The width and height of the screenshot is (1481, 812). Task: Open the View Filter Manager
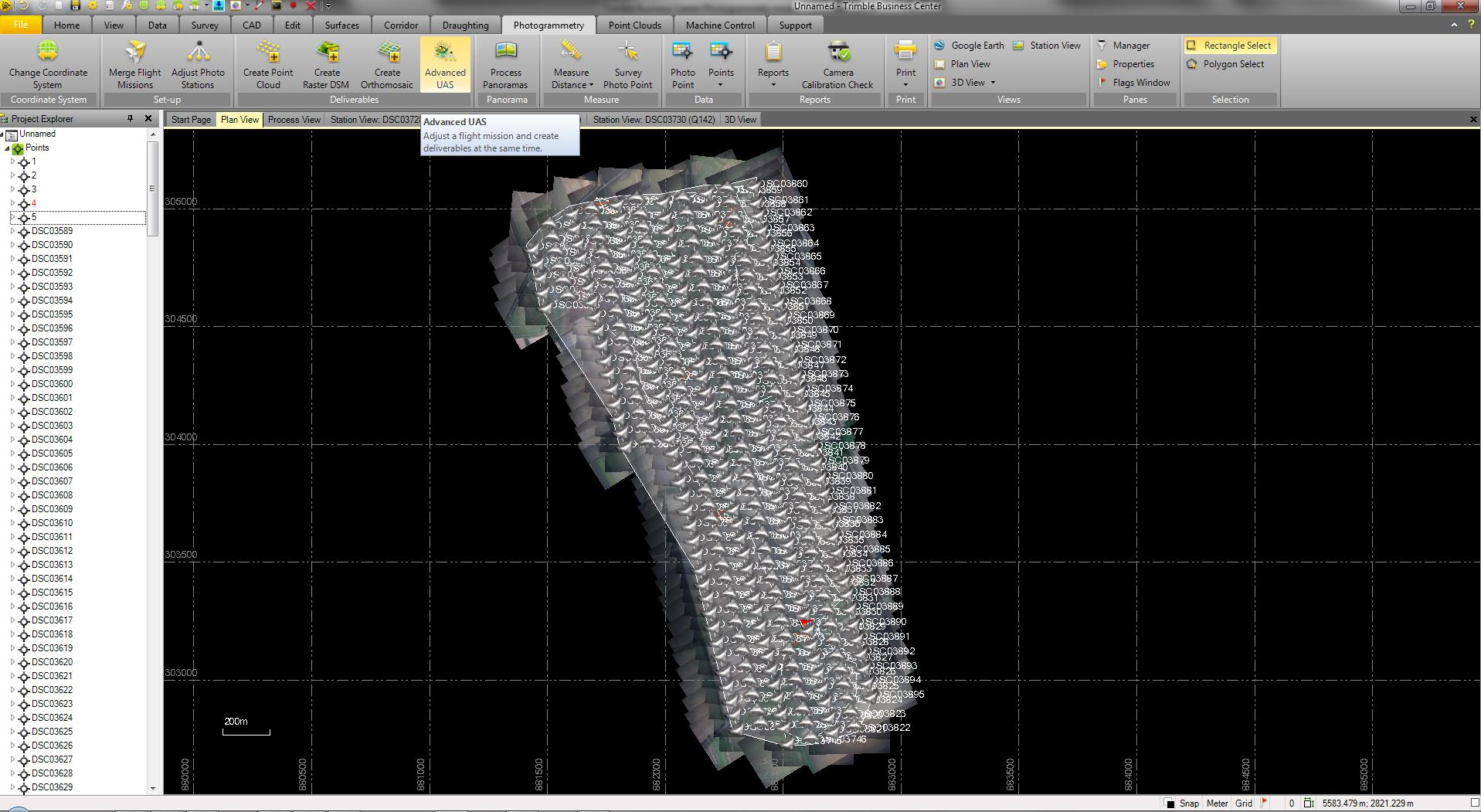1123,46
